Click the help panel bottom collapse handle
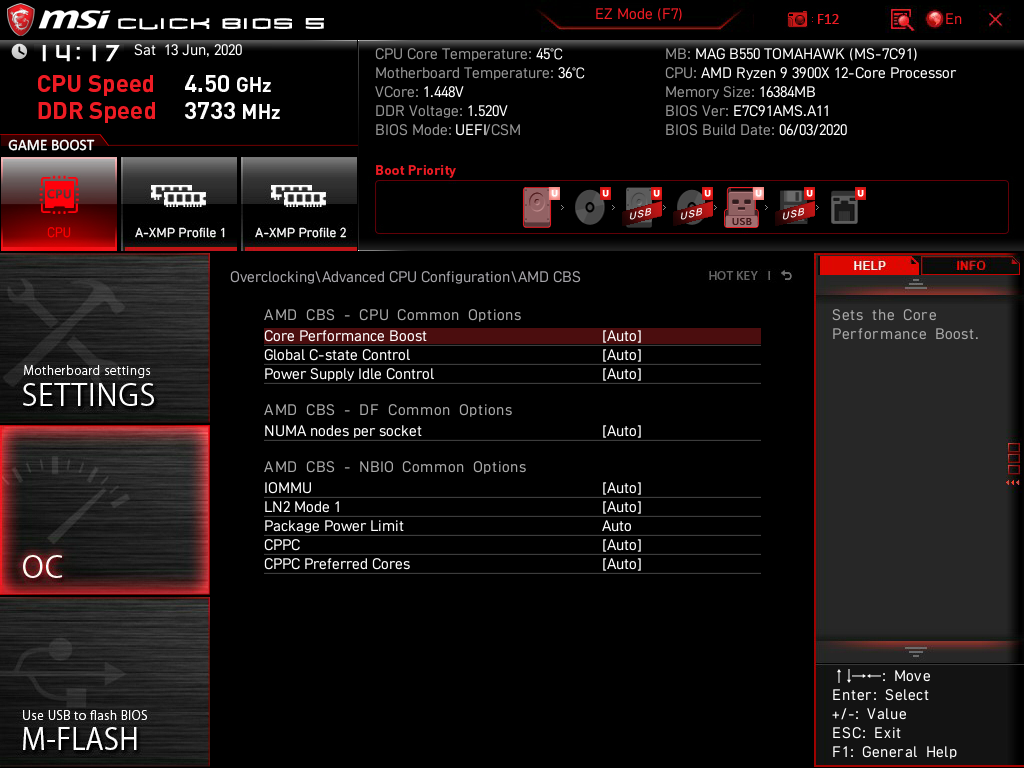Screen dimensions: 1024x768 click(x=916, y=651)
